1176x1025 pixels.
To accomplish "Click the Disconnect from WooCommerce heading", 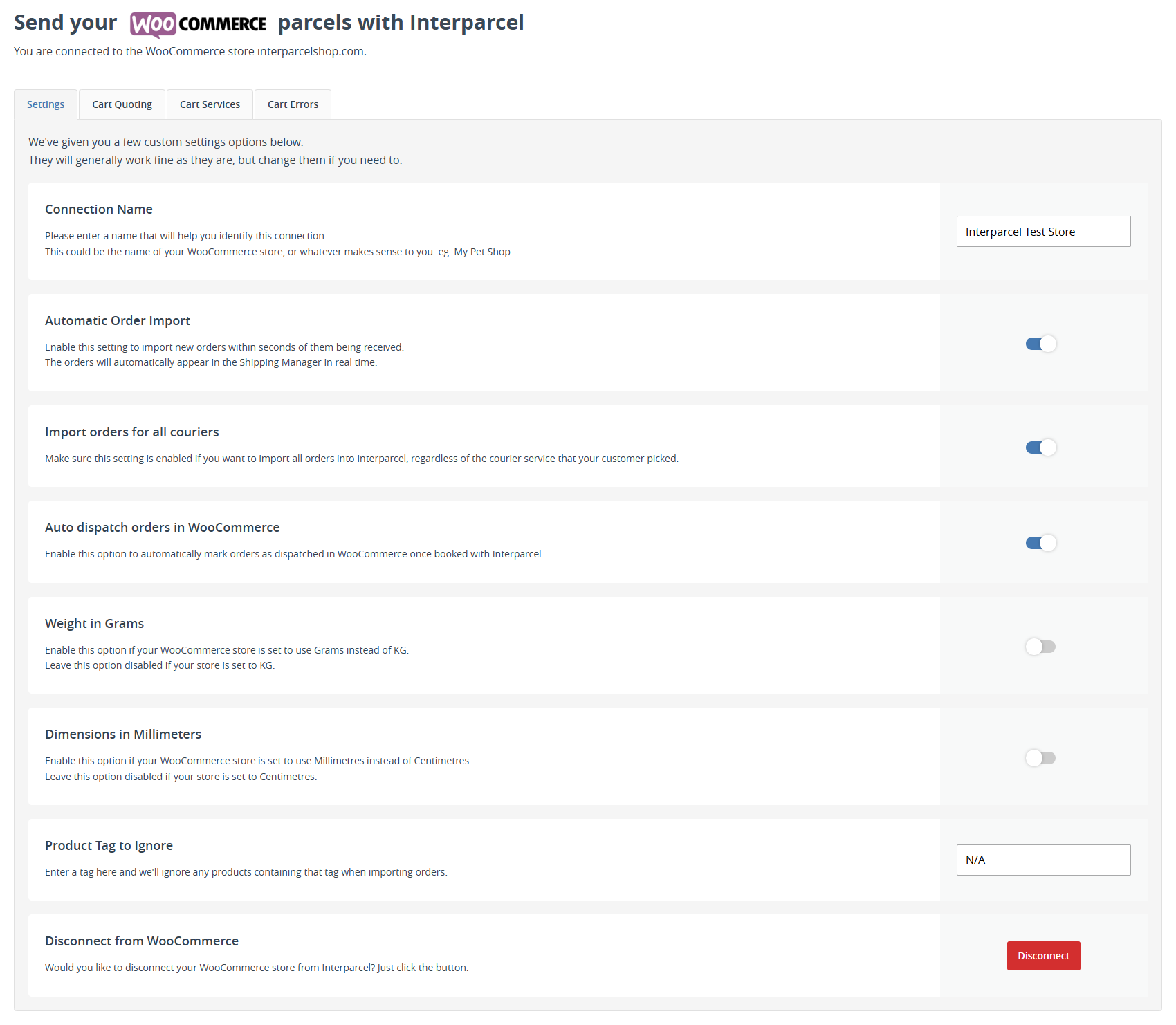I will pos(142,941).
